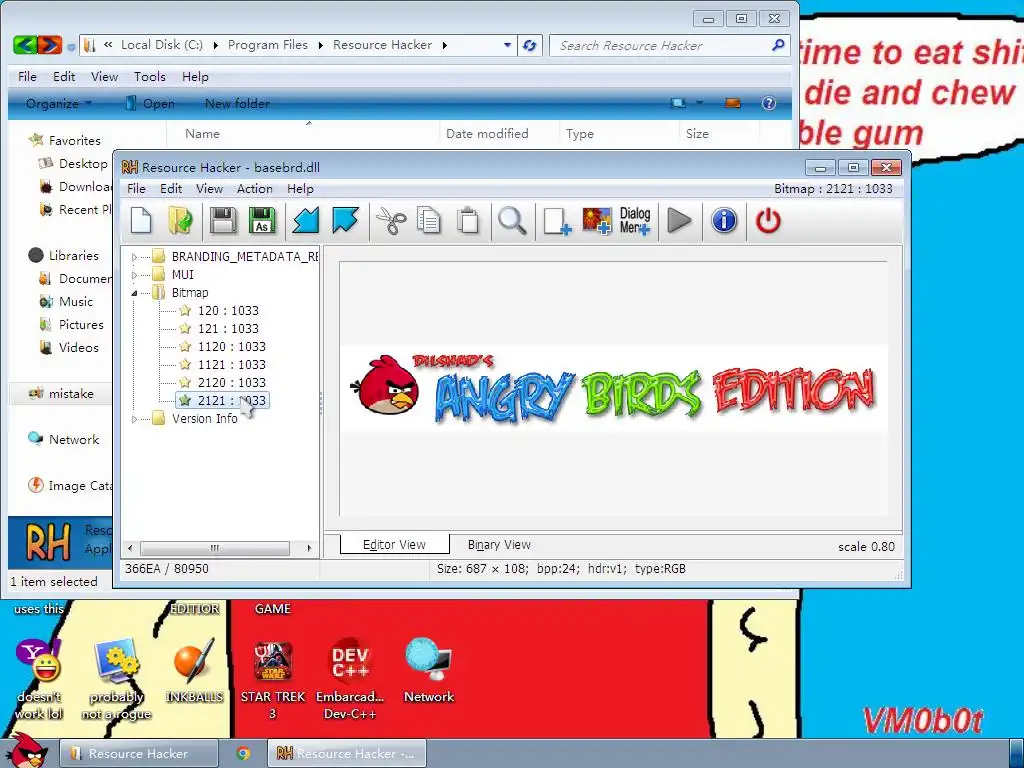Switch to the Editor View tab
The image size is (1024, 768).
(x=394, y=545)
